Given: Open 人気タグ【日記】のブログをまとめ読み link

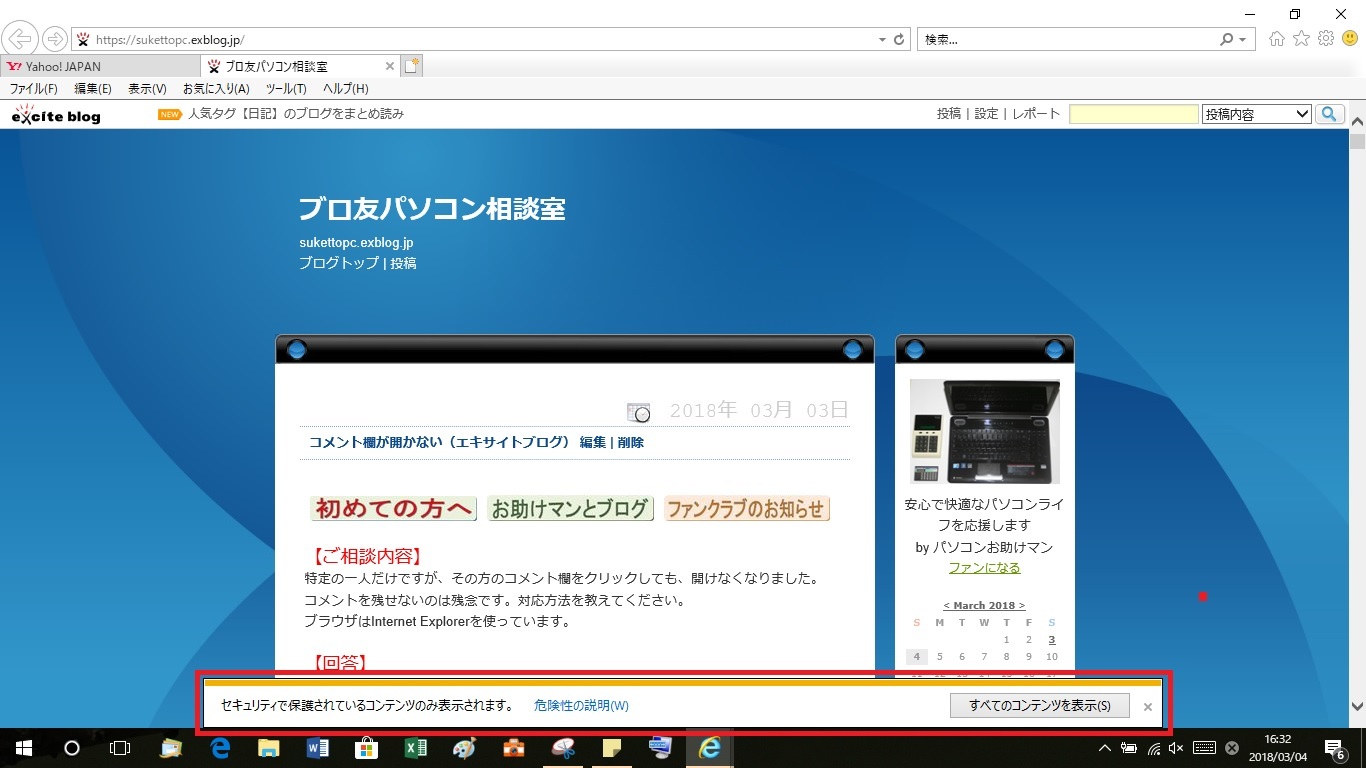Looking at the screenshot, I should [x=296, y=114].
